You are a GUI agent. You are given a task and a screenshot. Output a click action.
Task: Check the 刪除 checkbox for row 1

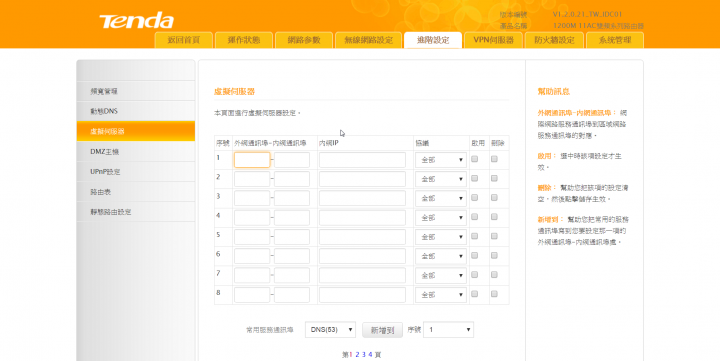(x=494, y=159)
